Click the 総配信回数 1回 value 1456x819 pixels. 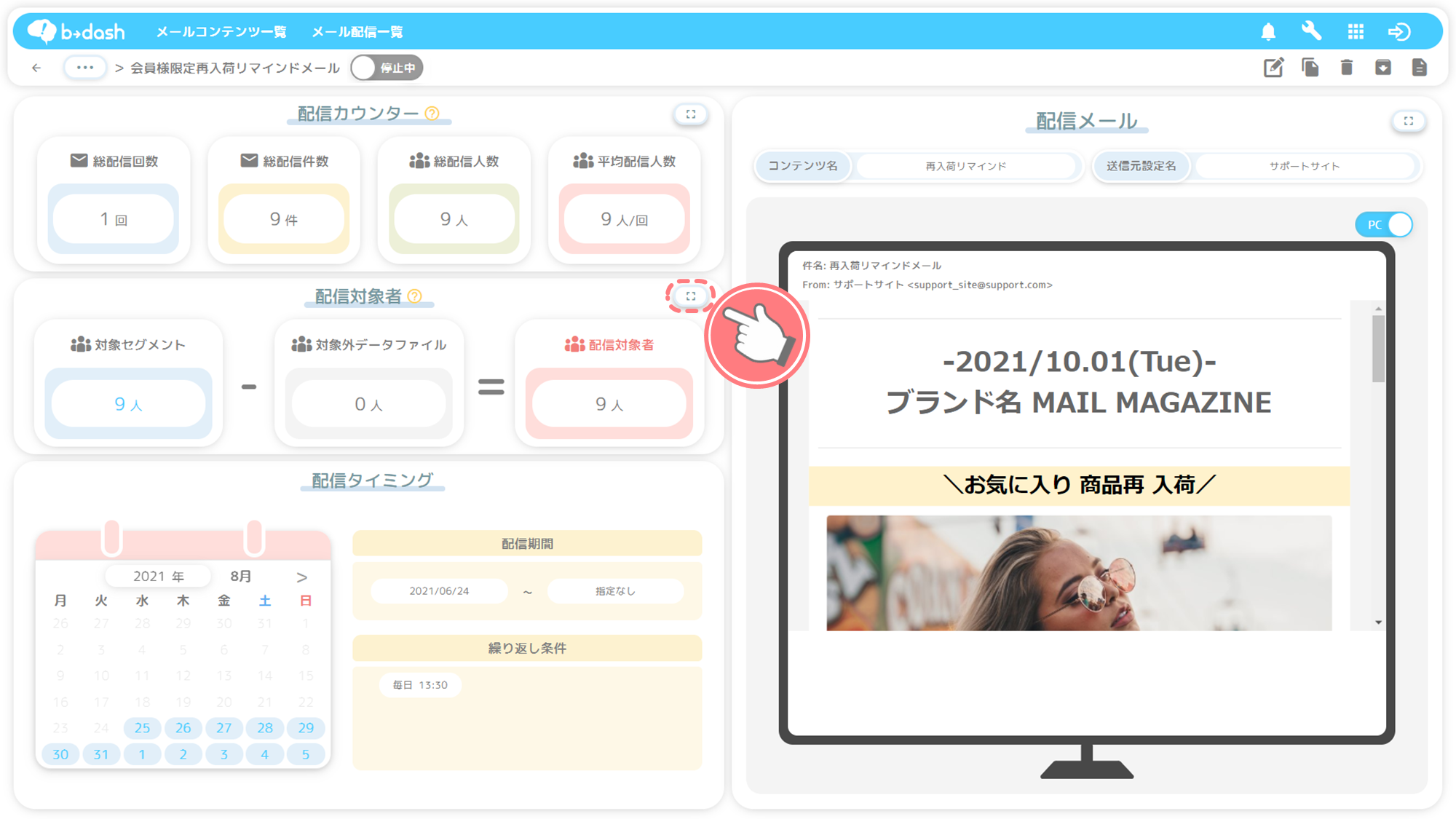pyautogui.click(x=114, y=219)
